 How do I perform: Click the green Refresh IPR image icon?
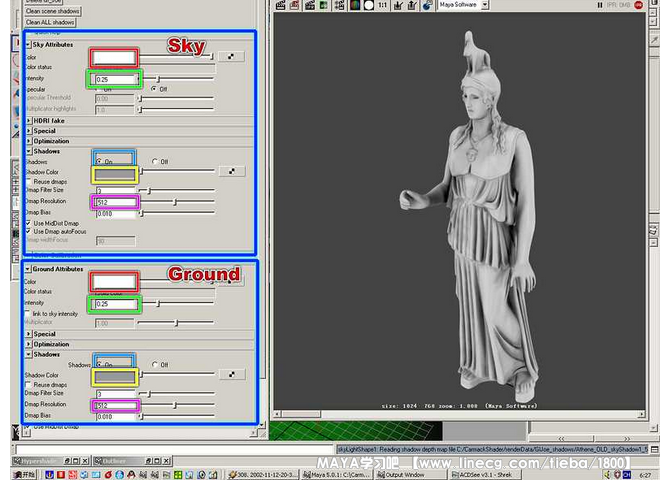click(x=324, y=5)
